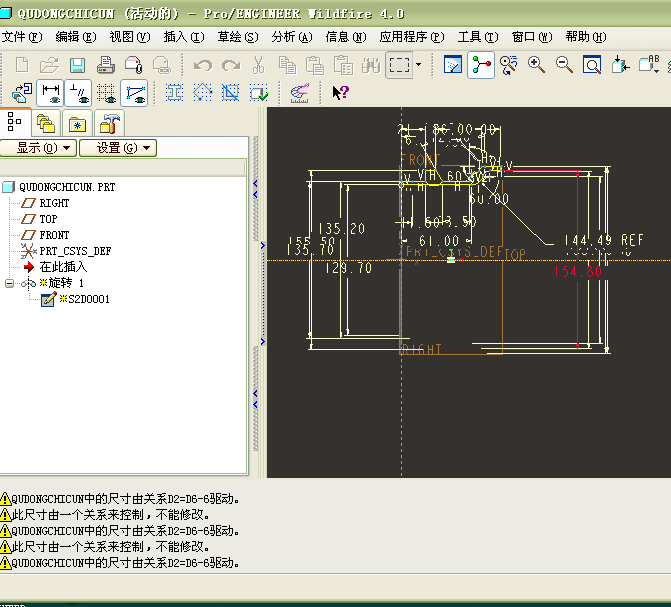Click the Orient sketch plane parallel icon
The height and width of the screenshot is (607, 671).
(x=21, y=93)
